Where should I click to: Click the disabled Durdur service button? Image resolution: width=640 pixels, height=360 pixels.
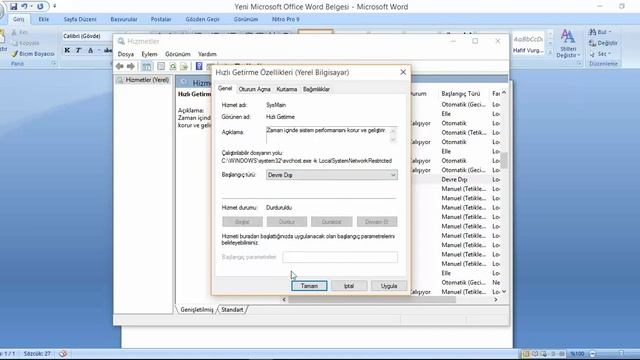tap(287, 222)
